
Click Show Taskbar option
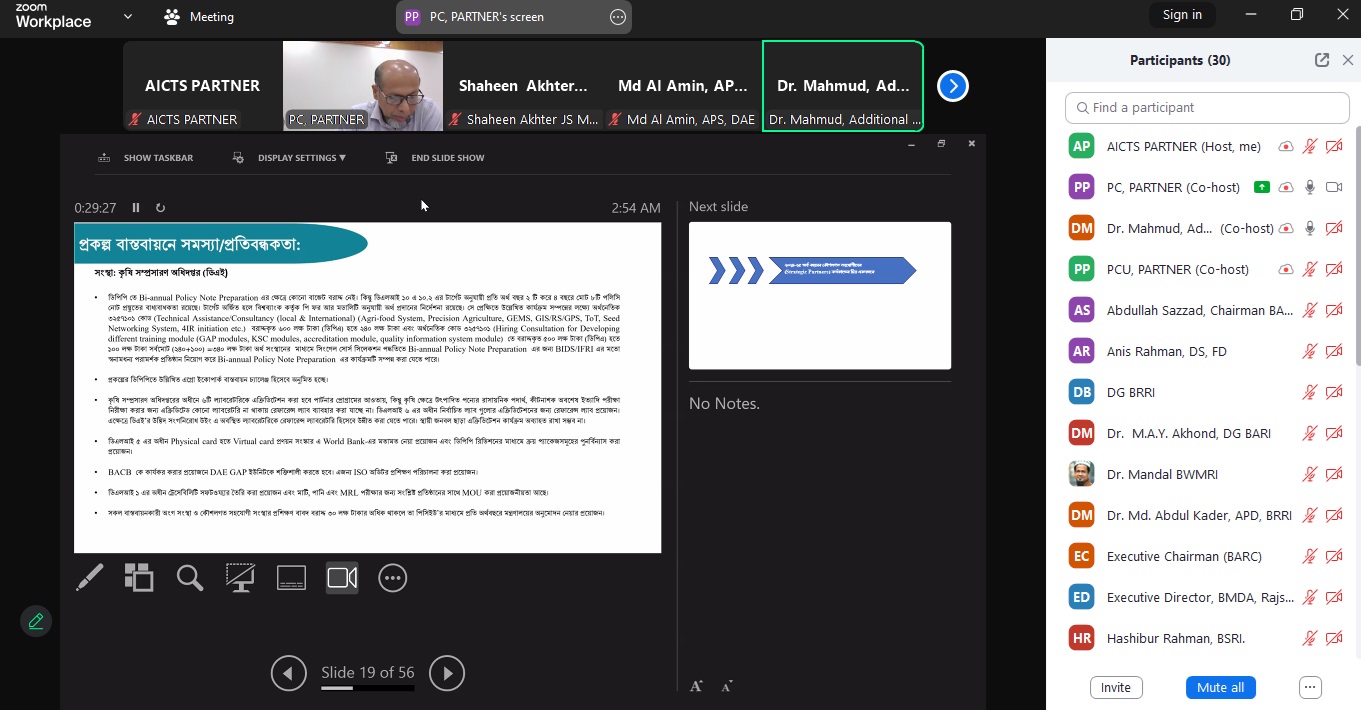click(146, 158)
